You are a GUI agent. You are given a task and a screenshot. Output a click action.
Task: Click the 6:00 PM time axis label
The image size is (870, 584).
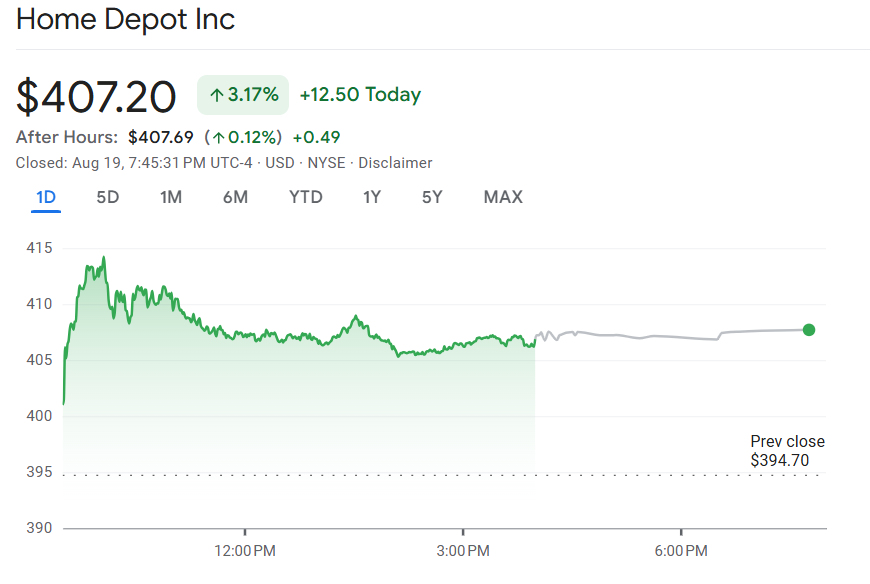coord(682,551)
